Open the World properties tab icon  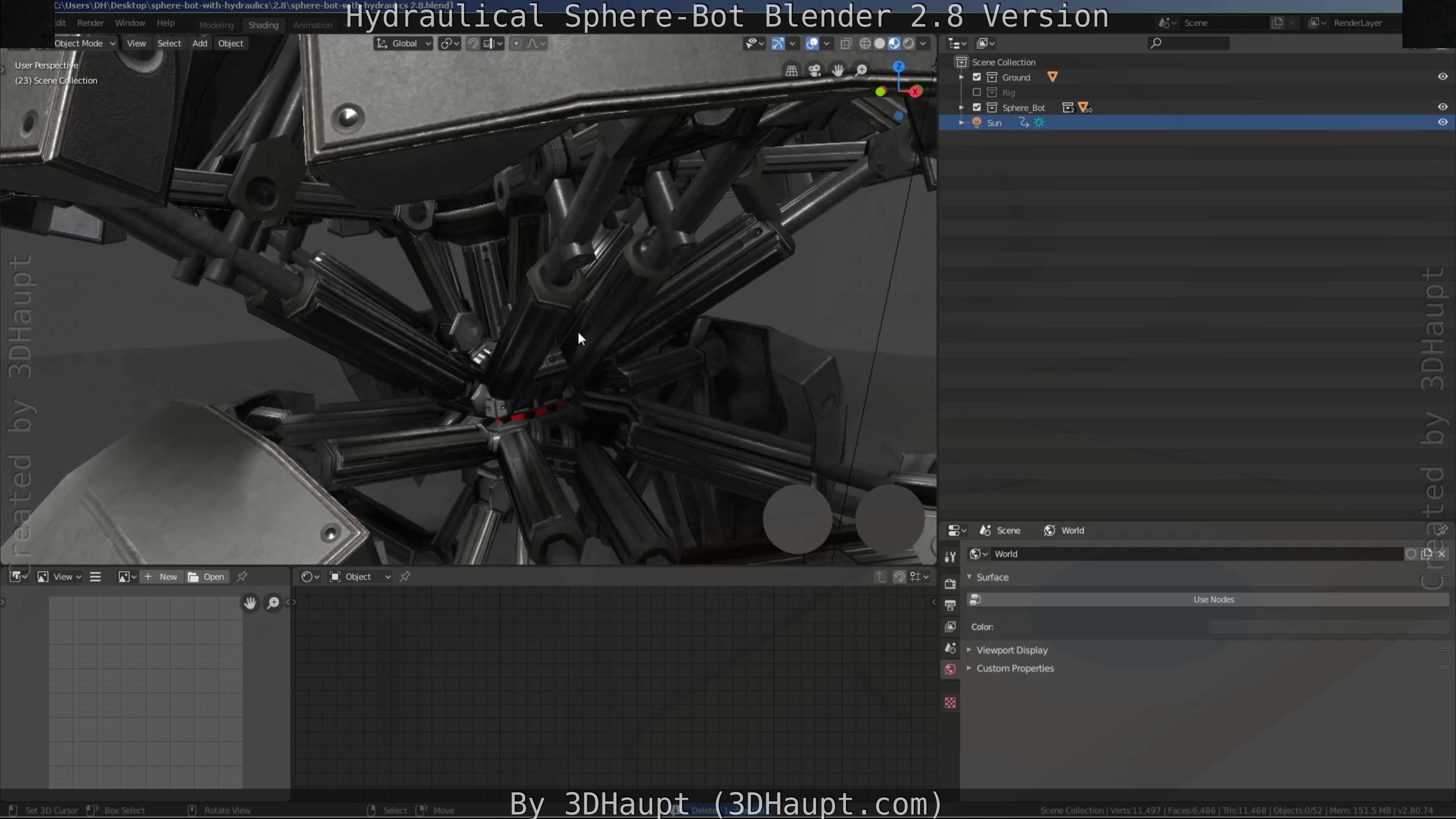coord(950,669)
